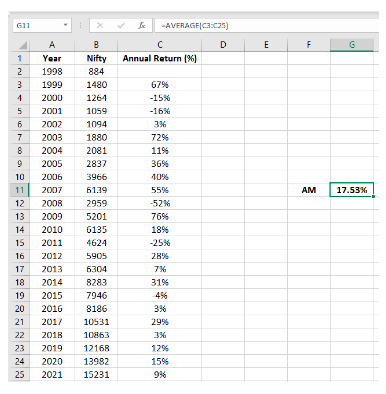Select column B header
The height and width of the screenshot is (394, 386).
tap(96, 45)
